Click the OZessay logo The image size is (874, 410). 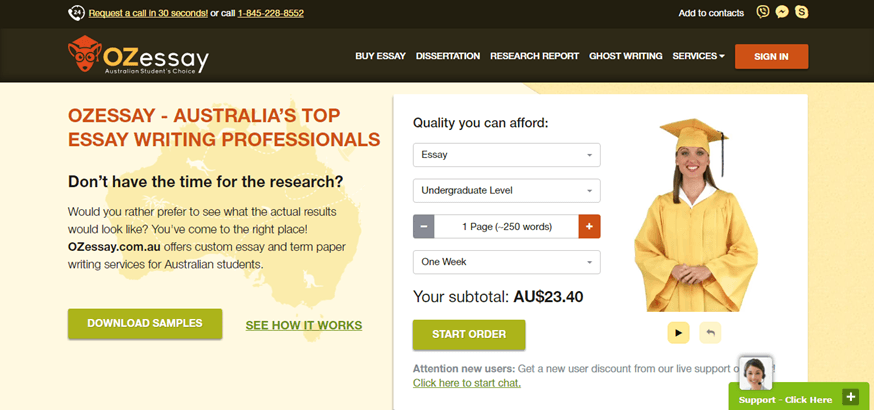tap(138, 55)
